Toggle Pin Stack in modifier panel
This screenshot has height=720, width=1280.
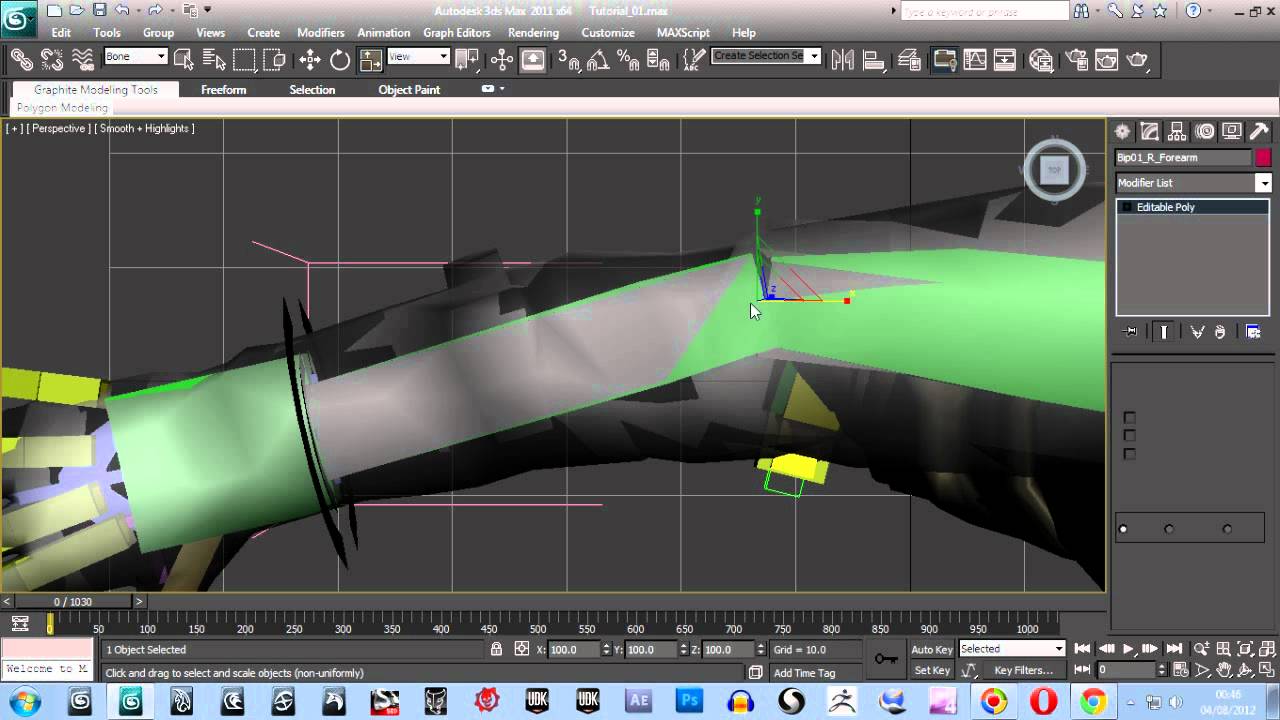1131,332
